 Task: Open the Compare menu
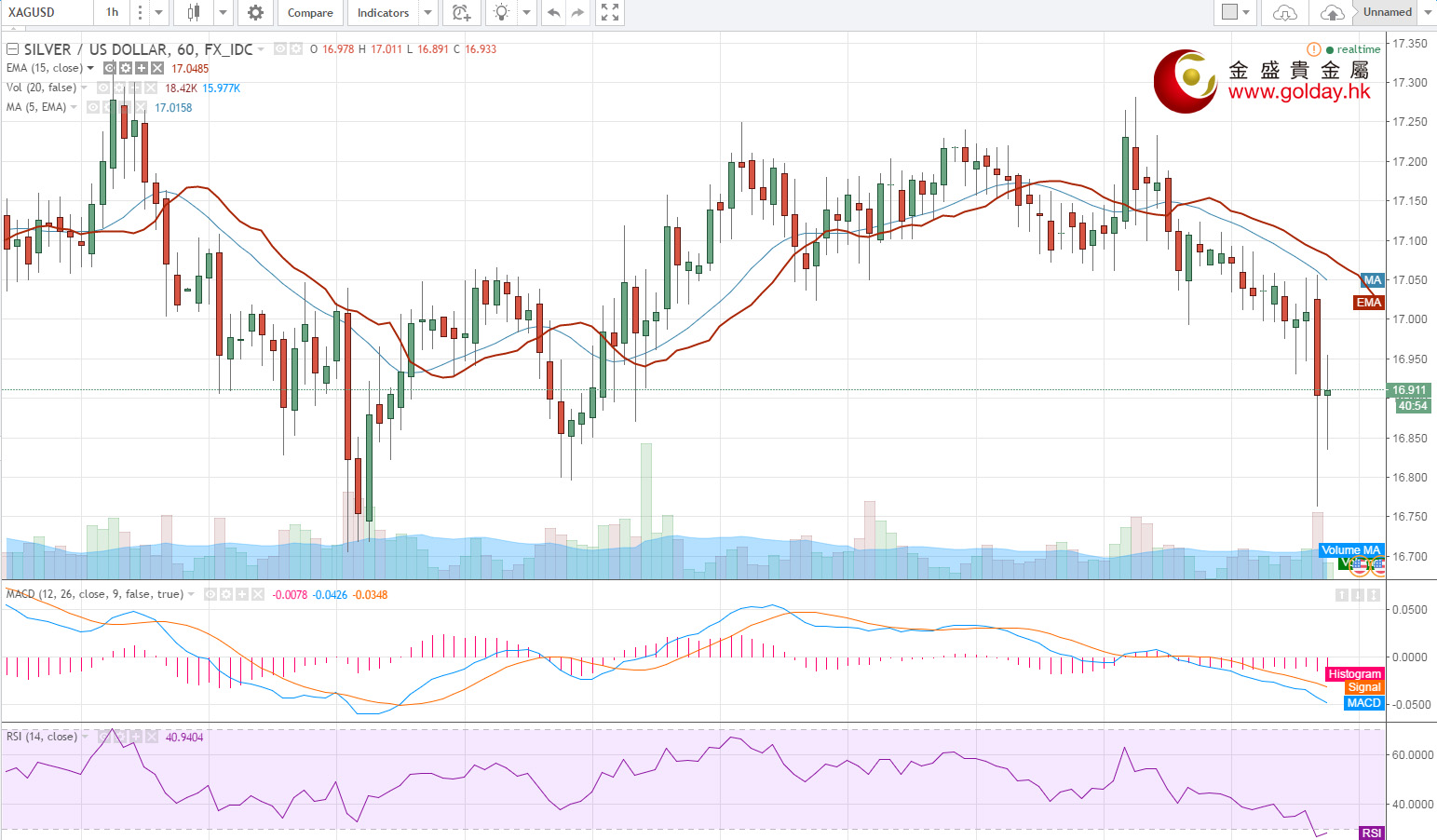(x=310, y=13)
